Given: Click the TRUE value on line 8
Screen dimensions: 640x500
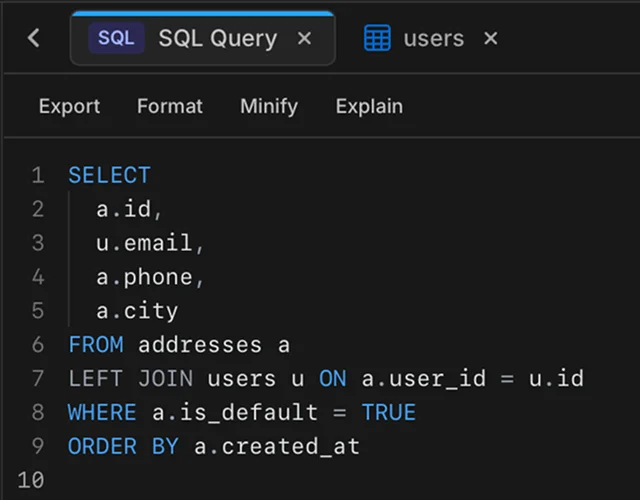Looking at the screenshot, I should coord(389,412).
